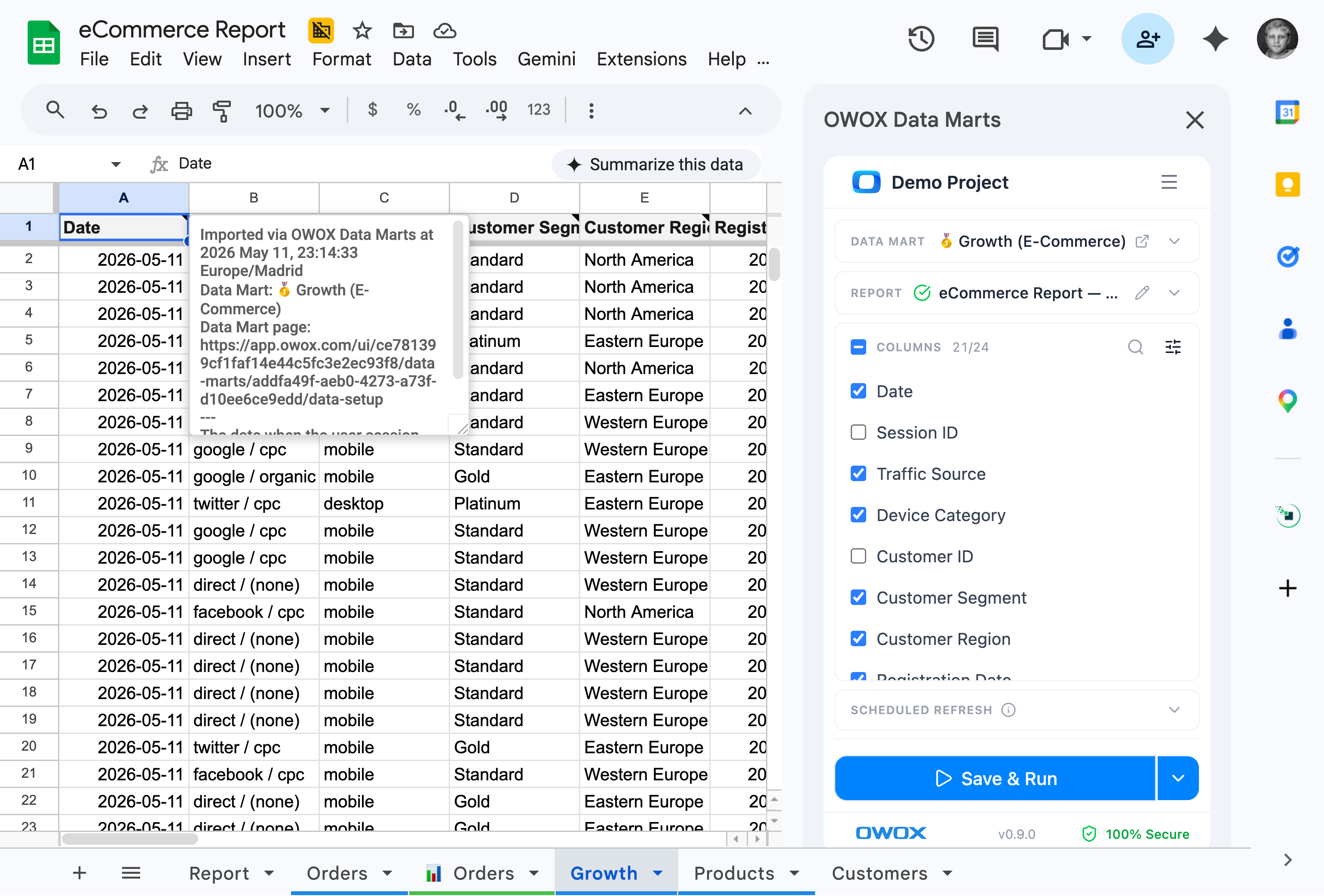Select the paint format tool
1324x896 pixels.
(222, 110)
